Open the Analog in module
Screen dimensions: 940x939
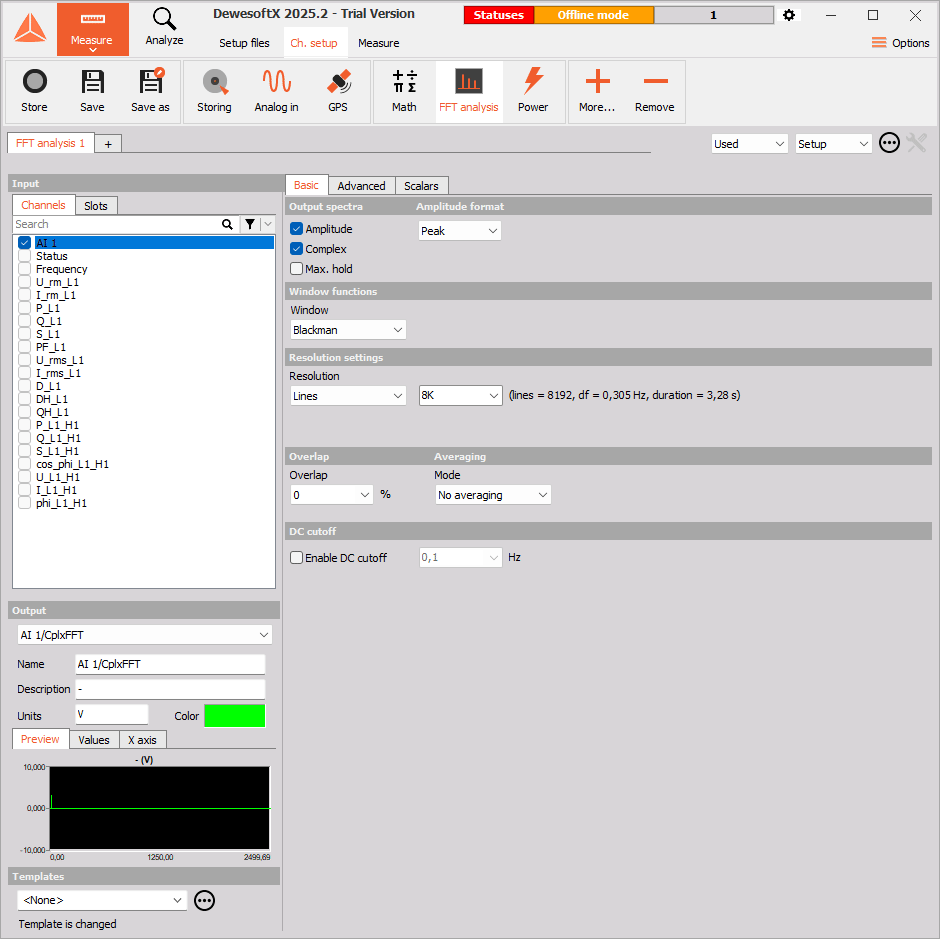276,81
